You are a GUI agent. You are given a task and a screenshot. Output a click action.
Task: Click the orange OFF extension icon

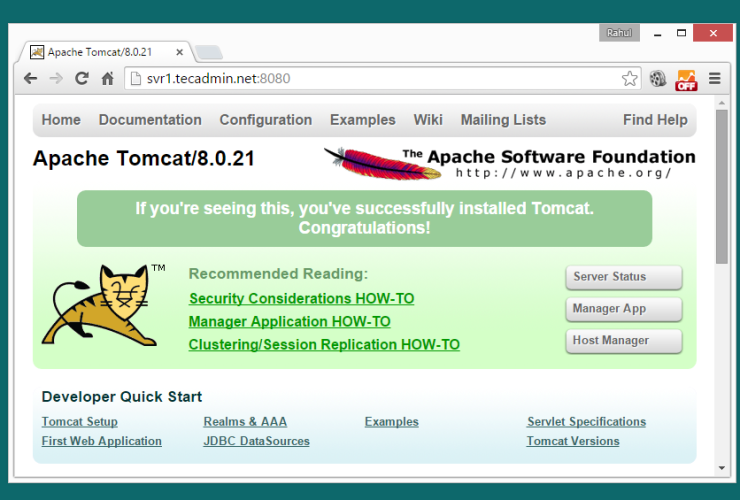pyautogui.click(x=686, y=79)
